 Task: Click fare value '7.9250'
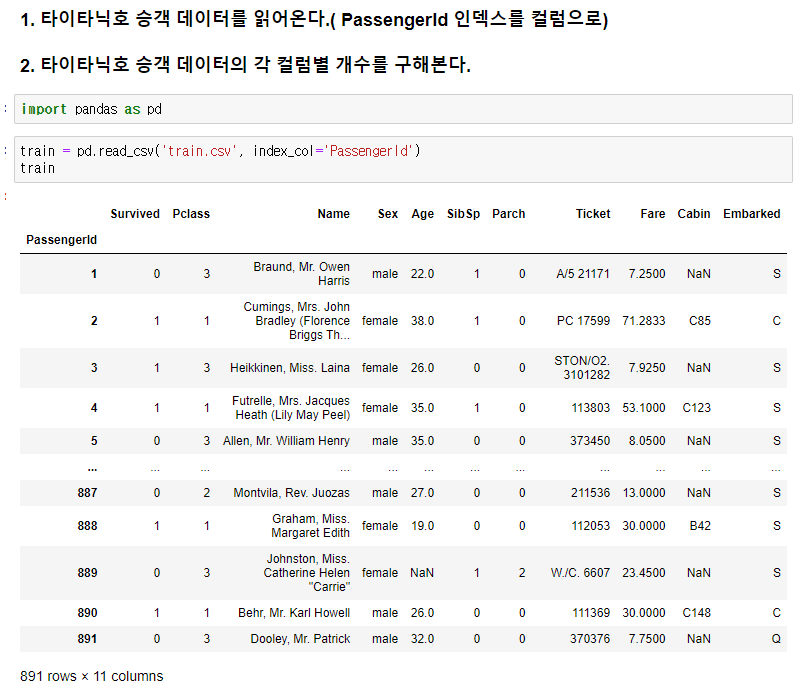(x=647, y=368)
